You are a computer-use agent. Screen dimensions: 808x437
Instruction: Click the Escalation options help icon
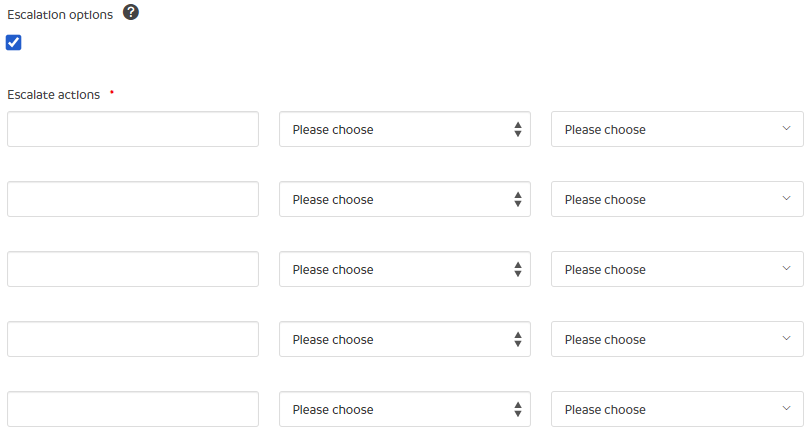[x=130, y=13]
